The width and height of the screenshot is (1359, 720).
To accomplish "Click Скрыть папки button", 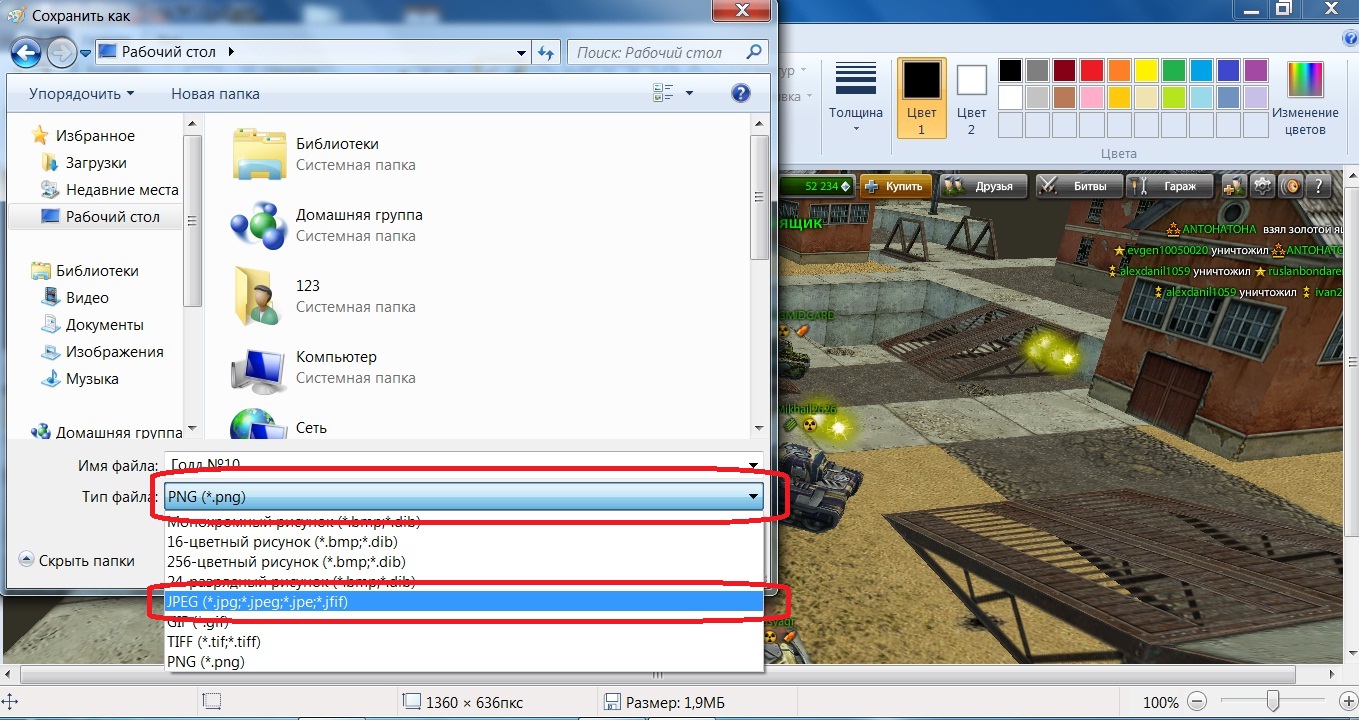I will pos(77,561).
